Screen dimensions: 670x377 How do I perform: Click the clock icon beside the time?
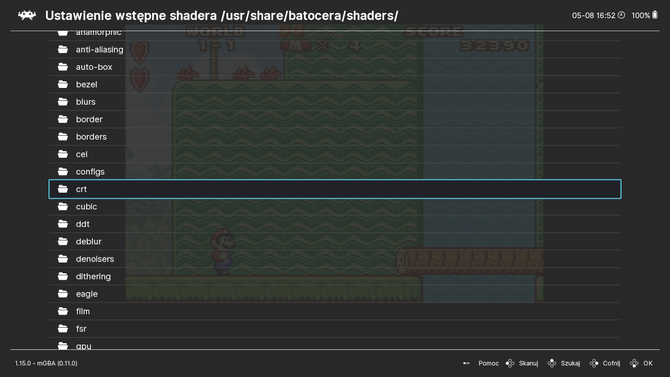[x=621, y=15]
